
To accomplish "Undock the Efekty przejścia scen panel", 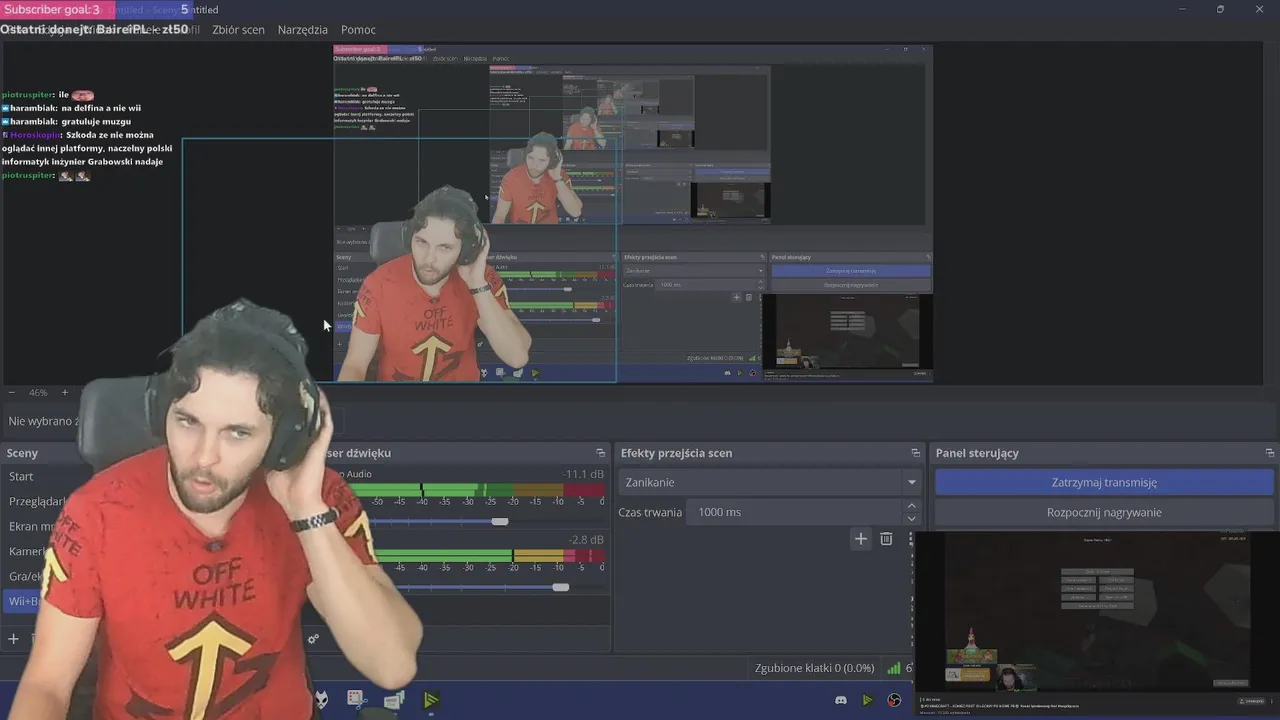I will tap(915, 453).
